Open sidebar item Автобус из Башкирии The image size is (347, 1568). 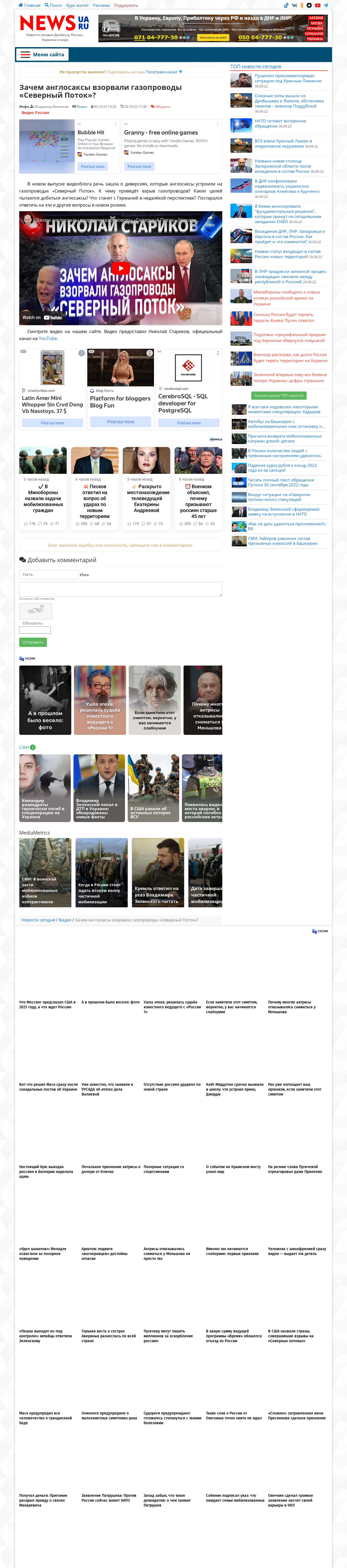pos(286,424)
